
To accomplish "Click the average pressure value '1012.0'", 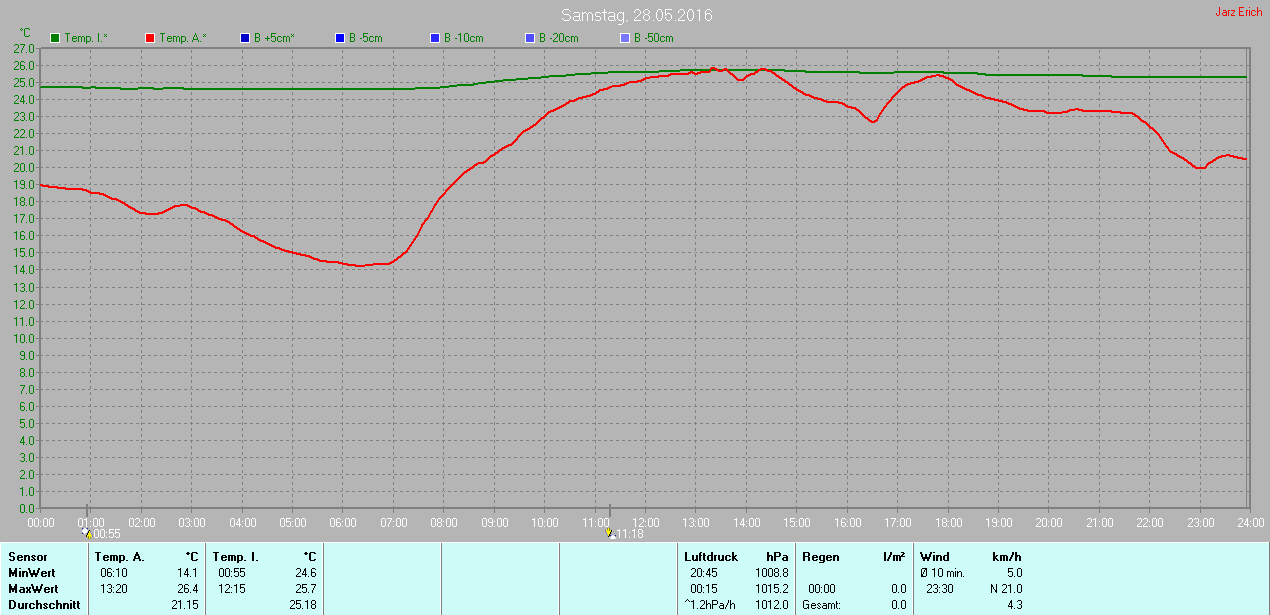I will pyautogui.click(x=771, y=605).
